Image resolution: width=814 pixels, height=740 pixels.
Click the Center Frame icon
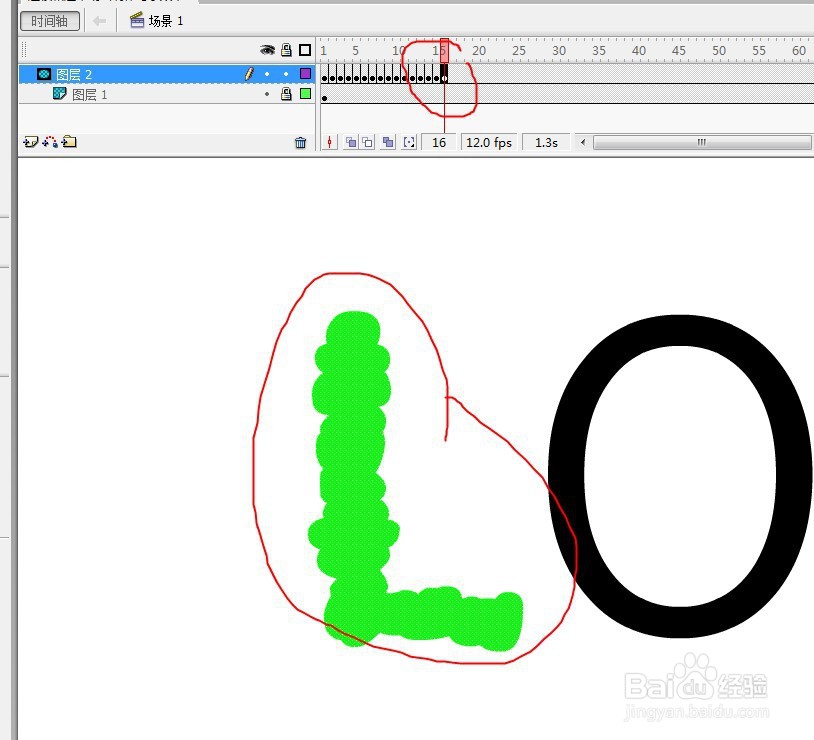pyautogui.click(x=329, y=142)
